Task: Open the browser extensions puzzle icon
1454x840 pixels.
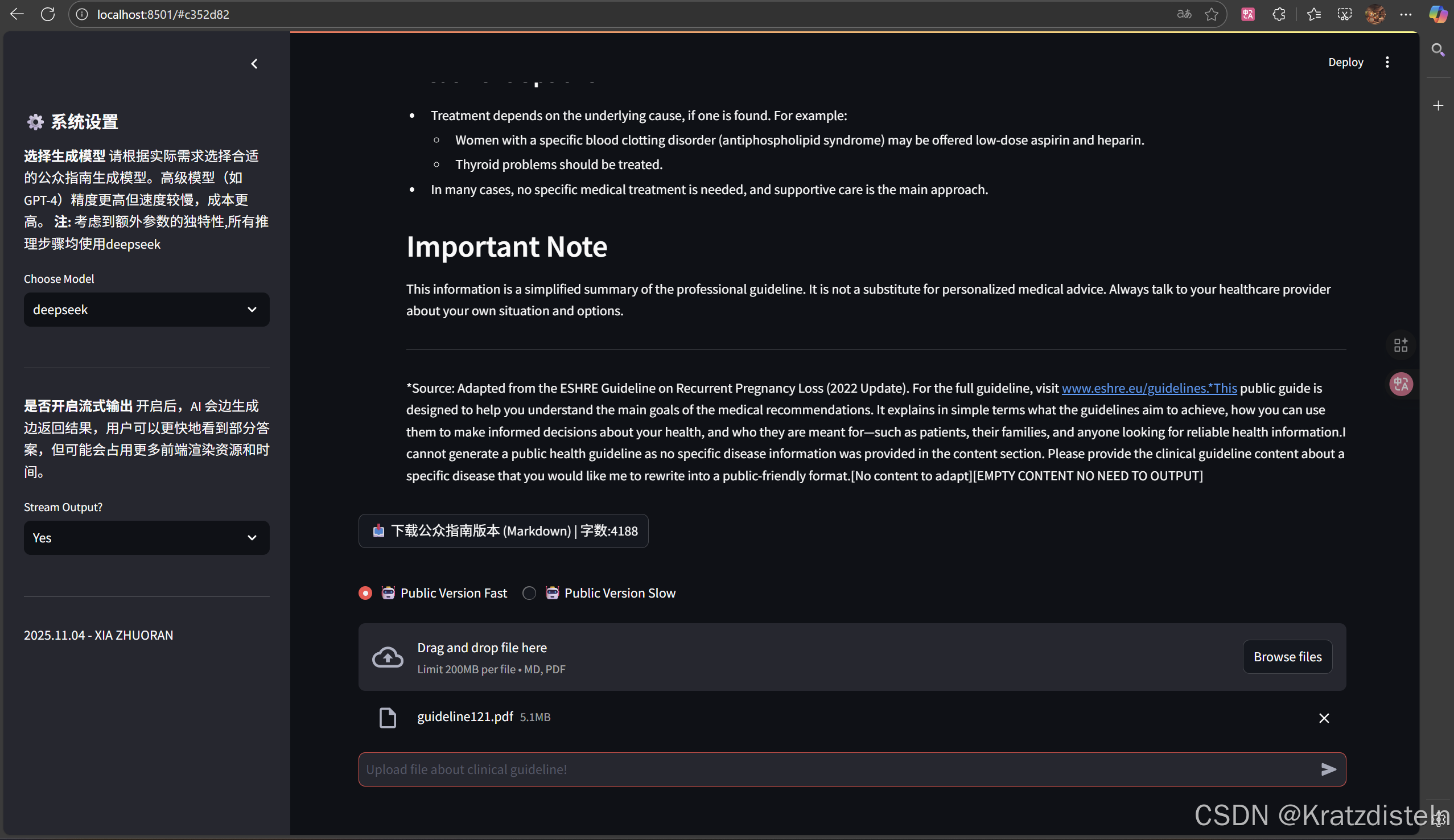Action: tap(1279, 14)
